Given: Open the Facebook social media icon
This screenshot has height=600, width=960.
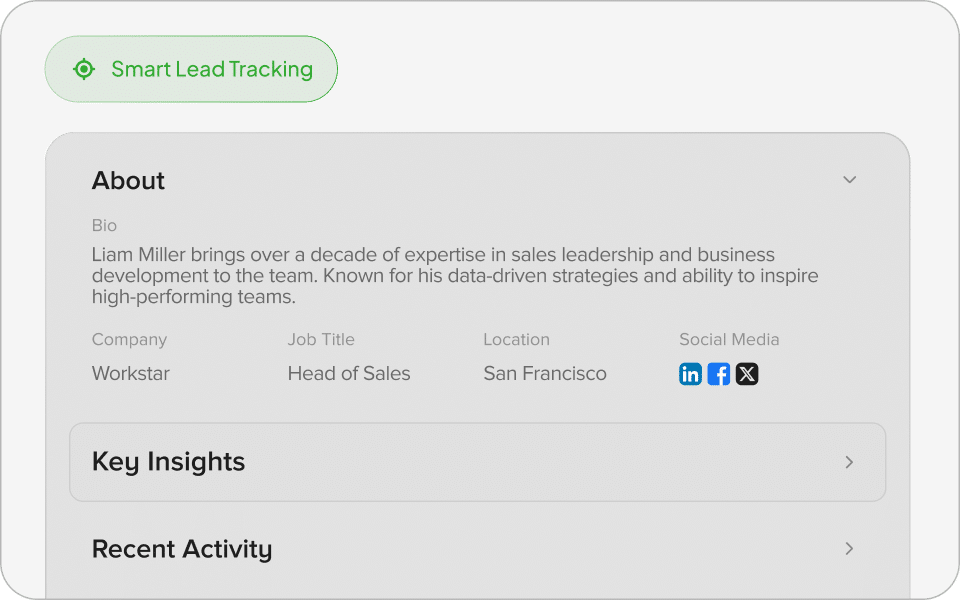Looking at the screenshot, I should click(x=718, y=374).
